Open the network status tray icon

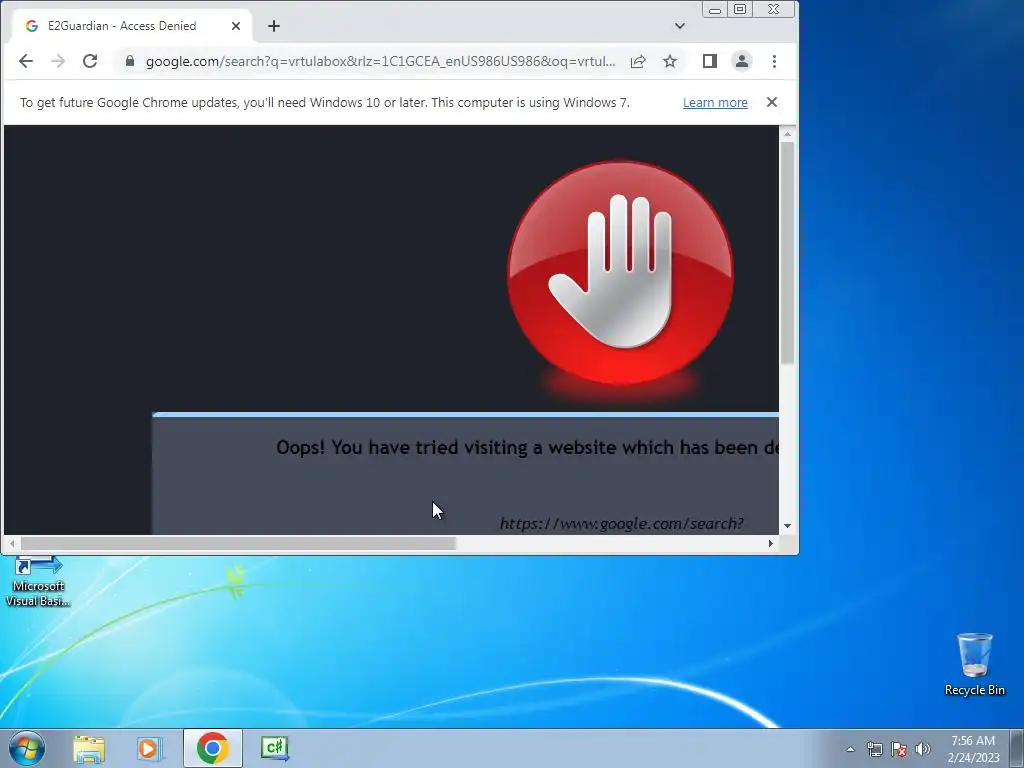[874, 749]
